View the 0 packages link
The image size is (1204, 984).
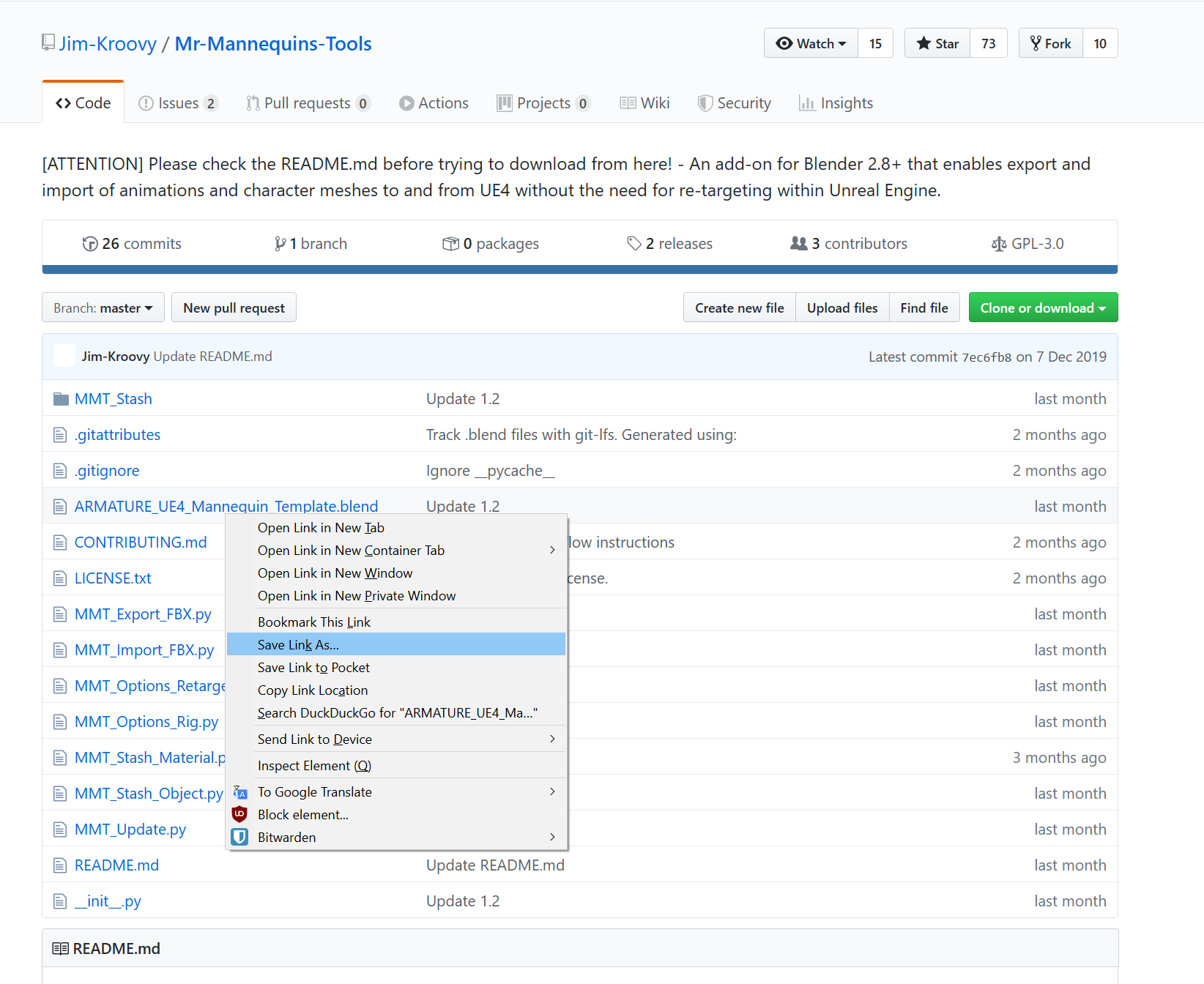491,244
